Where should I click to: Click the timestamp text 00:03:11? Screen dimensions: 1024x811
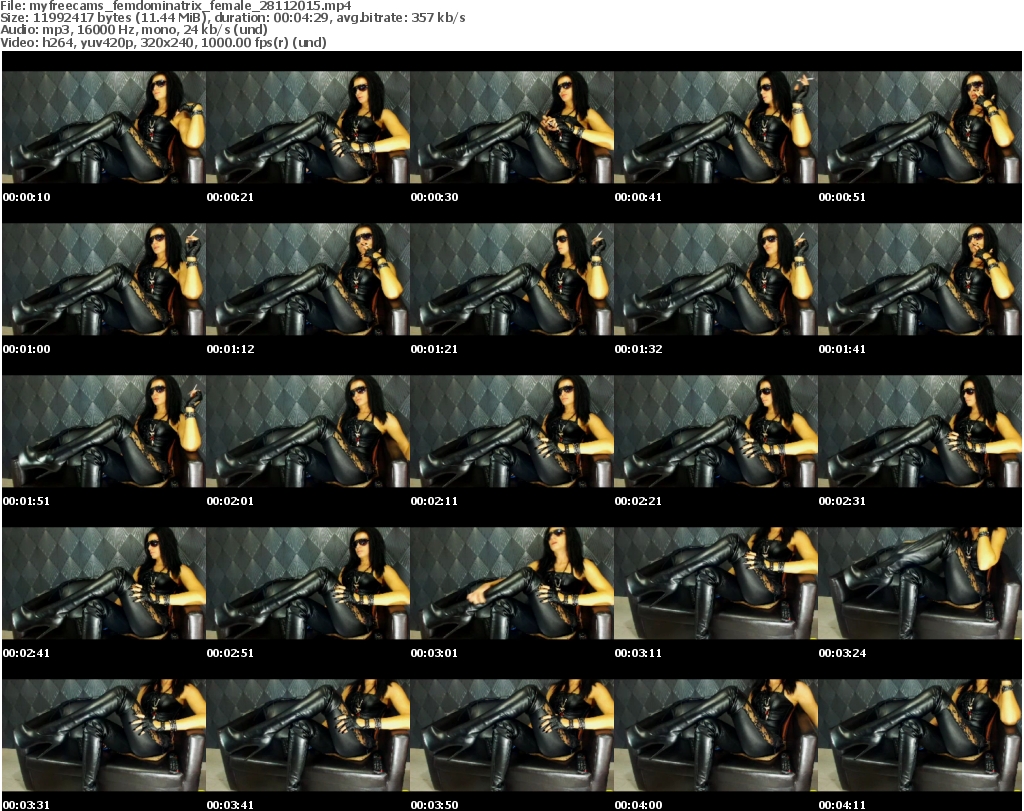(x=638, y=652)
